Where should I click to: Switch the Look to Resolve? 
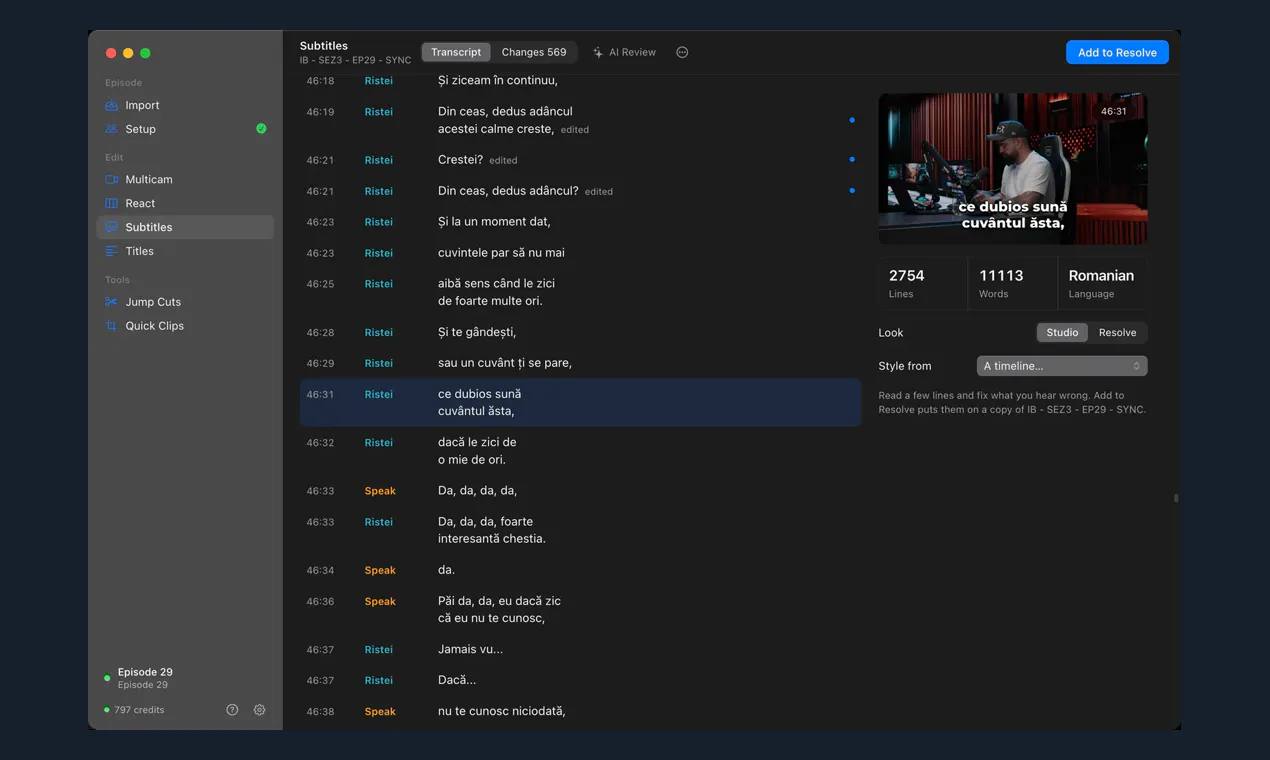(1117, 333)
